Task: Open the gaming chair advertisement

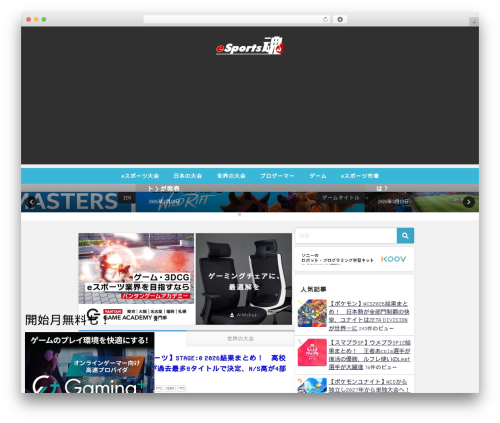Action: point(244,279)
